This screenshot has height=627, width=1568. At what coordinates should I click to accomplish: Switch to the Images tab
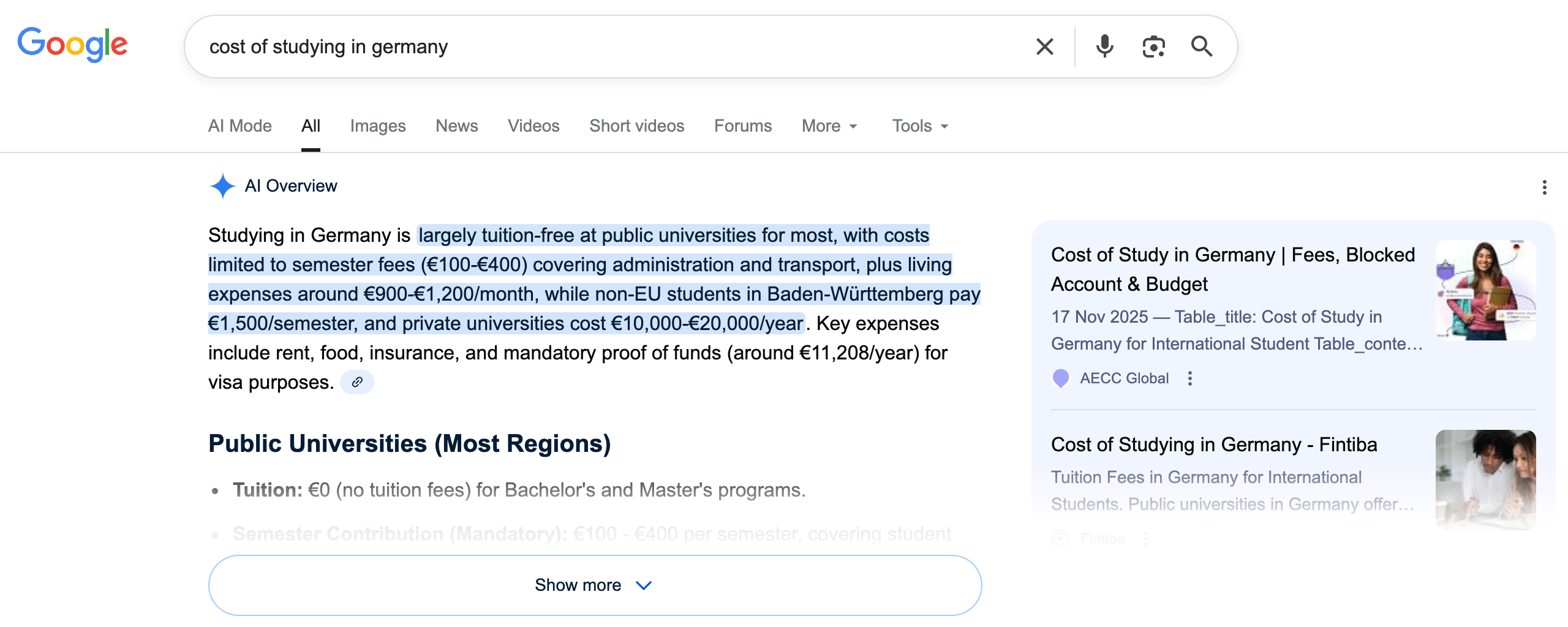(377, 126)
